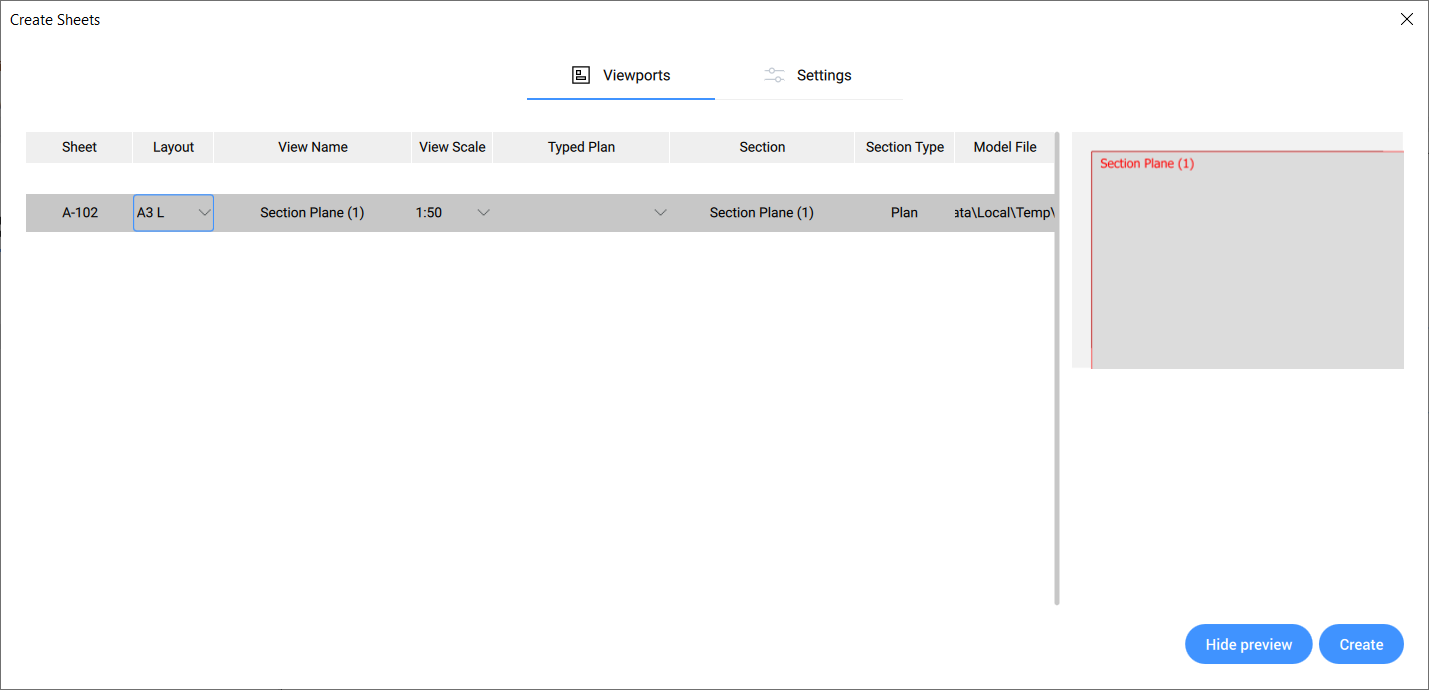The width and height of the screenshot is (1429, 690).
Task: Click the Layout column header
Action: click(x=173, y=147)
